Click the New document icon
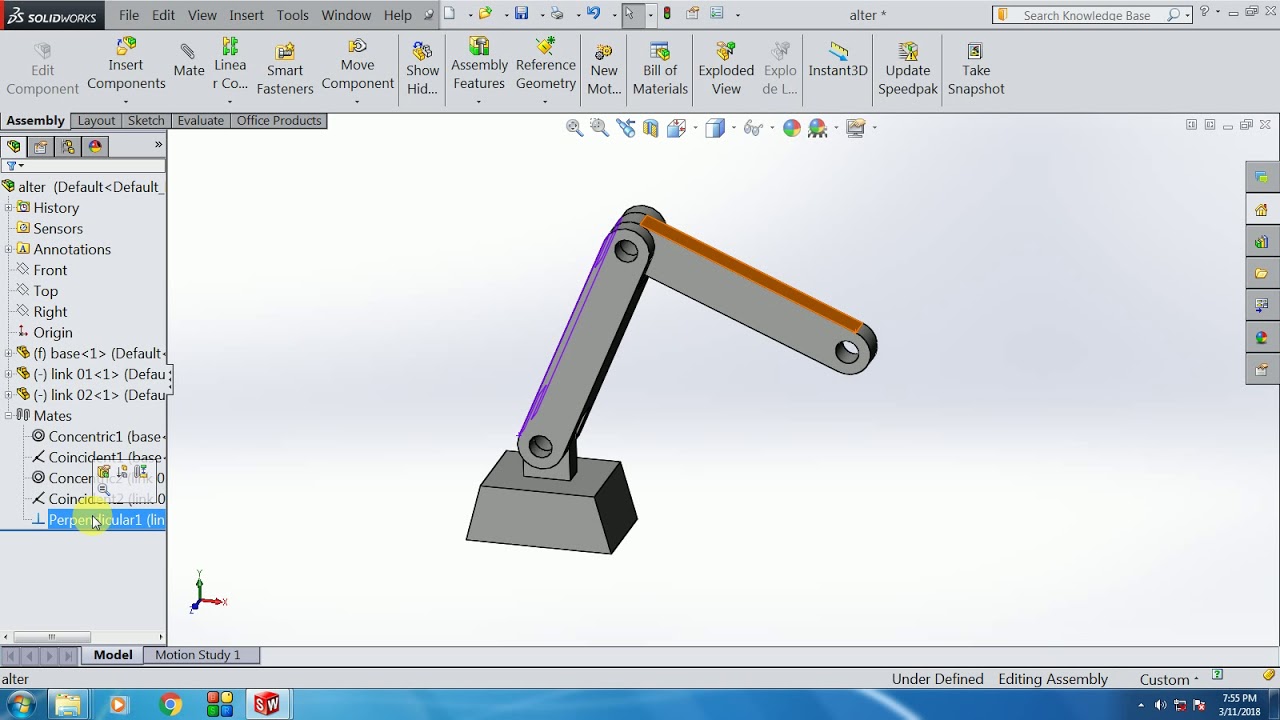Image resolution: width=1280 pixels, height=720 pixels. (x=450, y=14)
